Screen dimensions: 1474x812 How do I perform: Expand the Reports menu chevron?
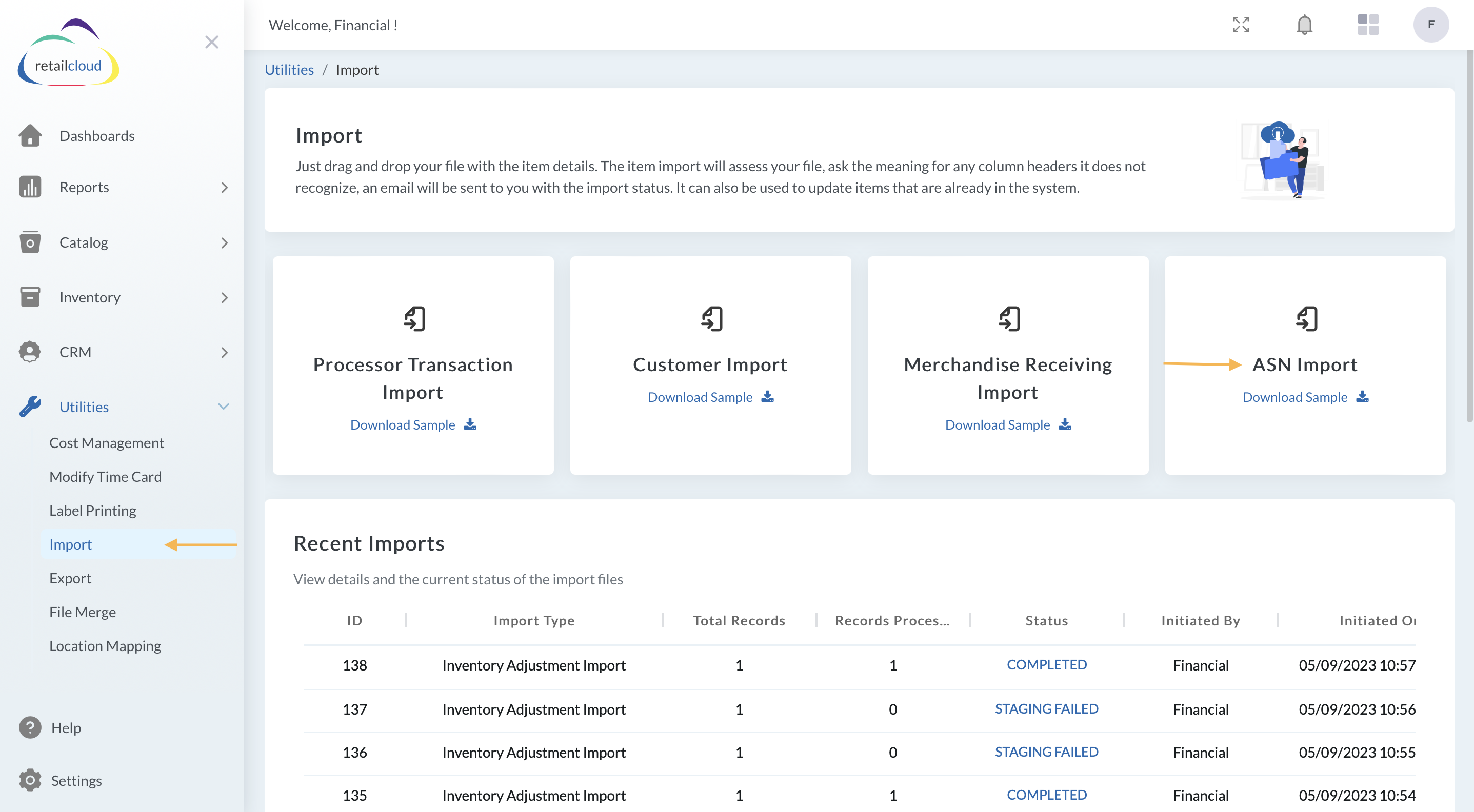[224, 188]
